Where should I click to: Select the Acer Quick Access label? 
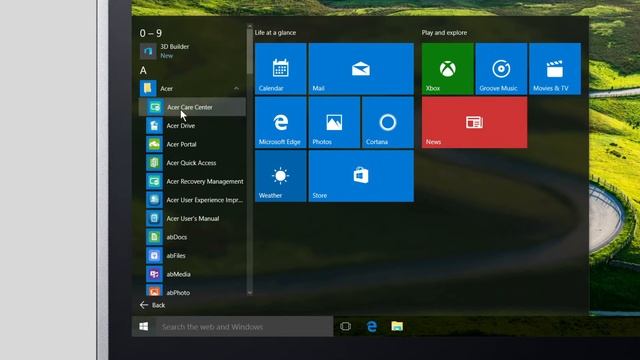191,163
